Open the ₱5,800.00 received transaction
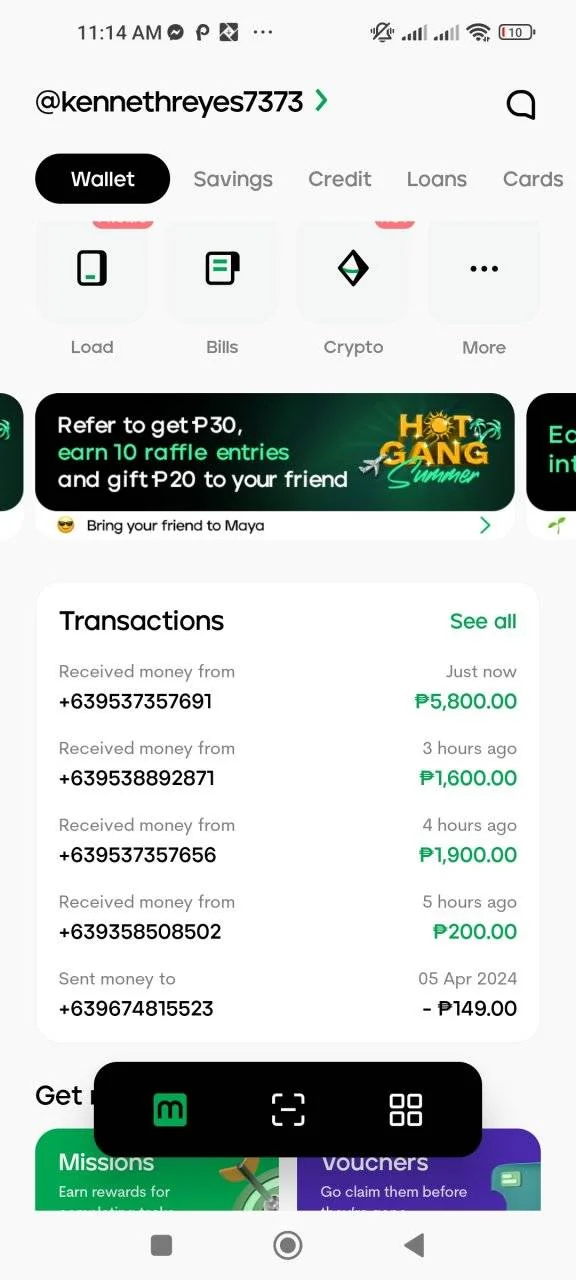 point(288,687)
